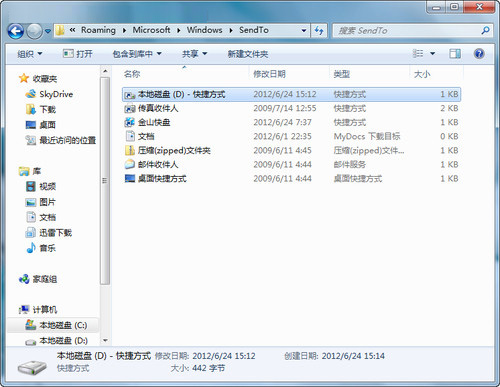Click the Microsoft breadcrumb segment
The height and width of the screenshot is (387, 500).
point(151,30)
